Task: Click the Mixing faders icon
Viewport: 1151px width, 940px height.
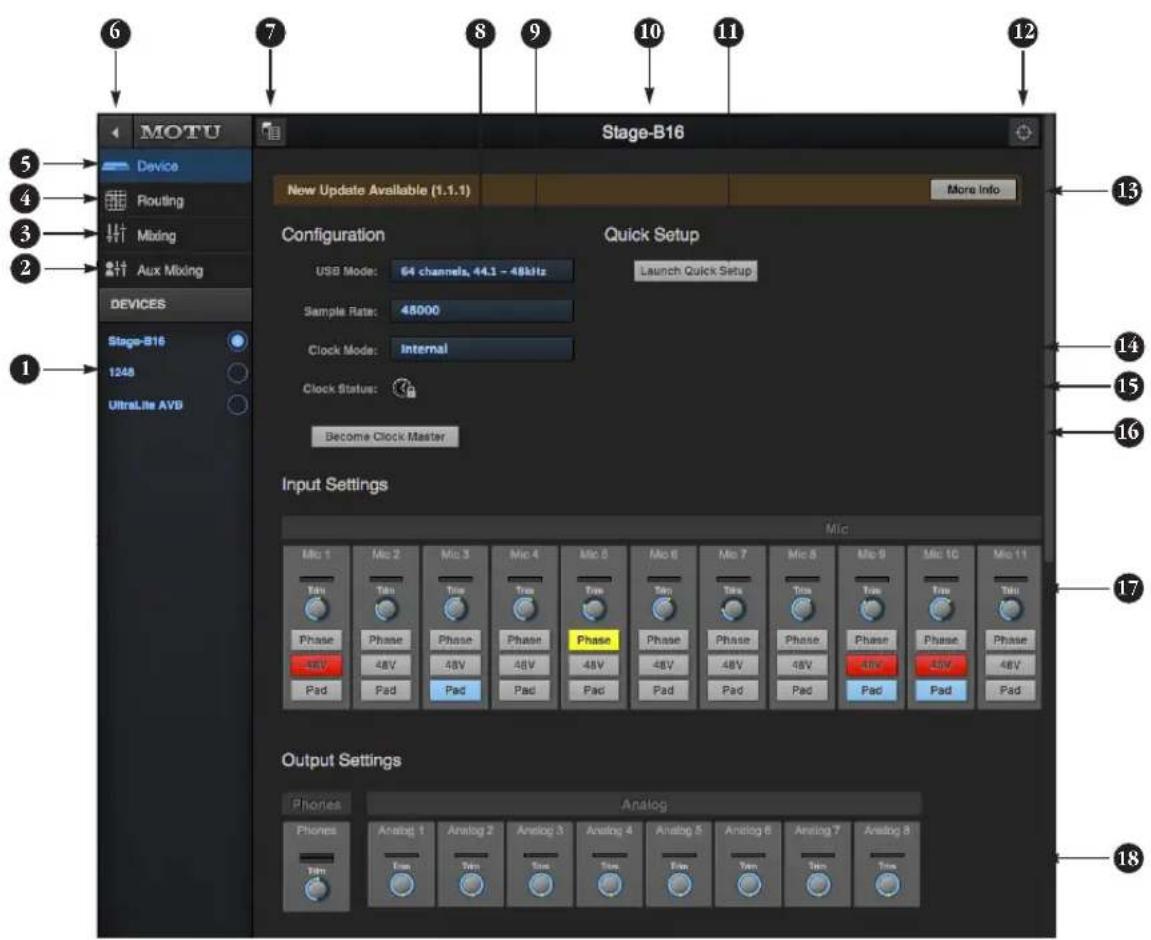Action: [x=115, y=235]
